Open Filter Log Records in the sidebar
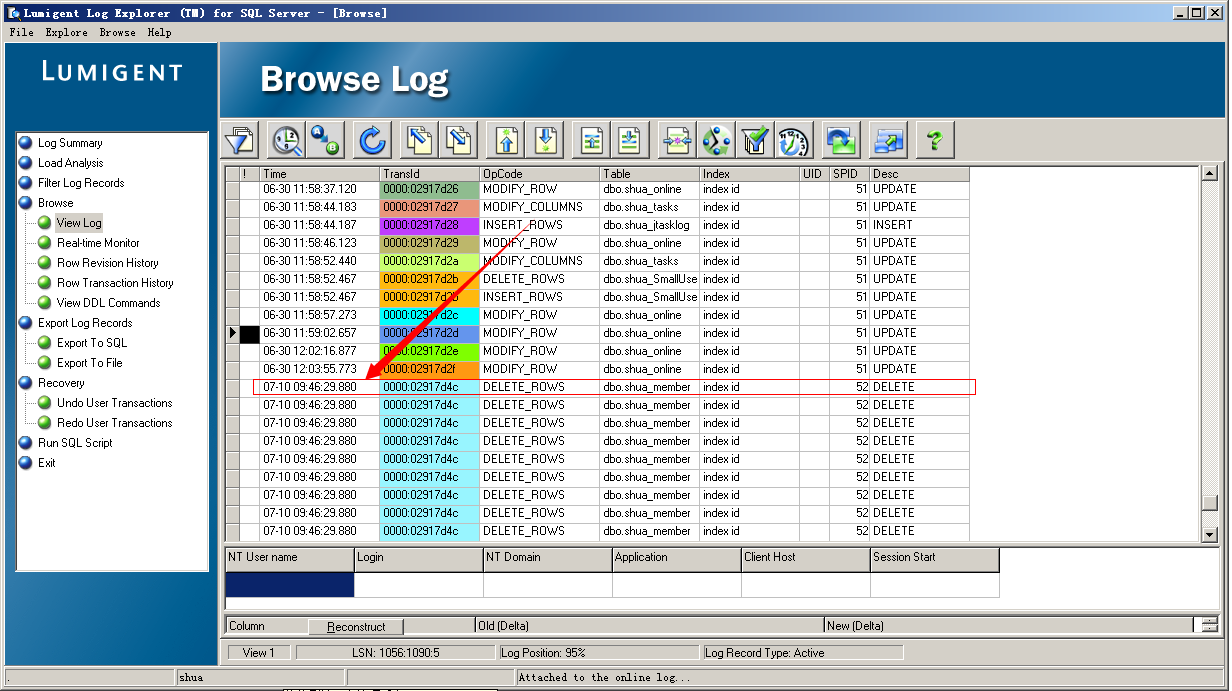1232x691 pixels. point(81,183)
